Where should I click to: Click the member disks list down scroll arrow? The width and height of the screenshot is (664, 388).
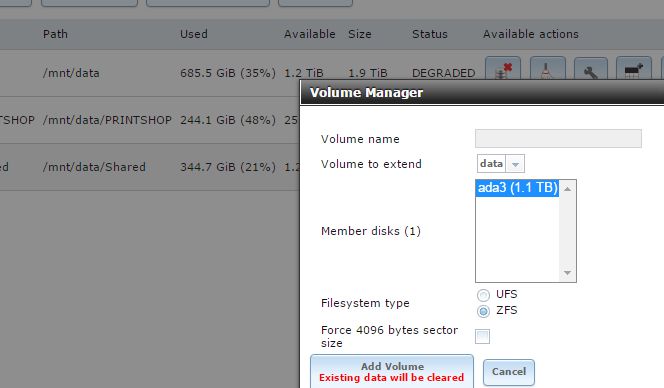567,273
